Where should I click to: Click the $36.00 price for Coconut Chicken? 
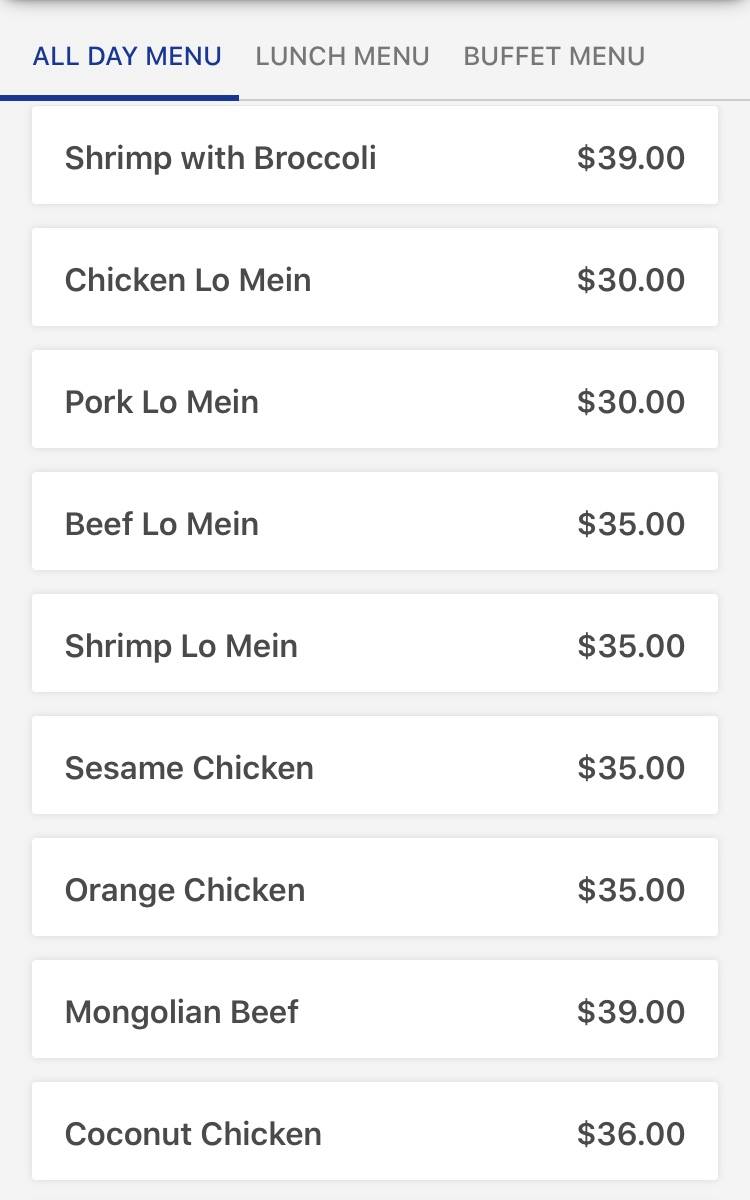(631, 1134)
